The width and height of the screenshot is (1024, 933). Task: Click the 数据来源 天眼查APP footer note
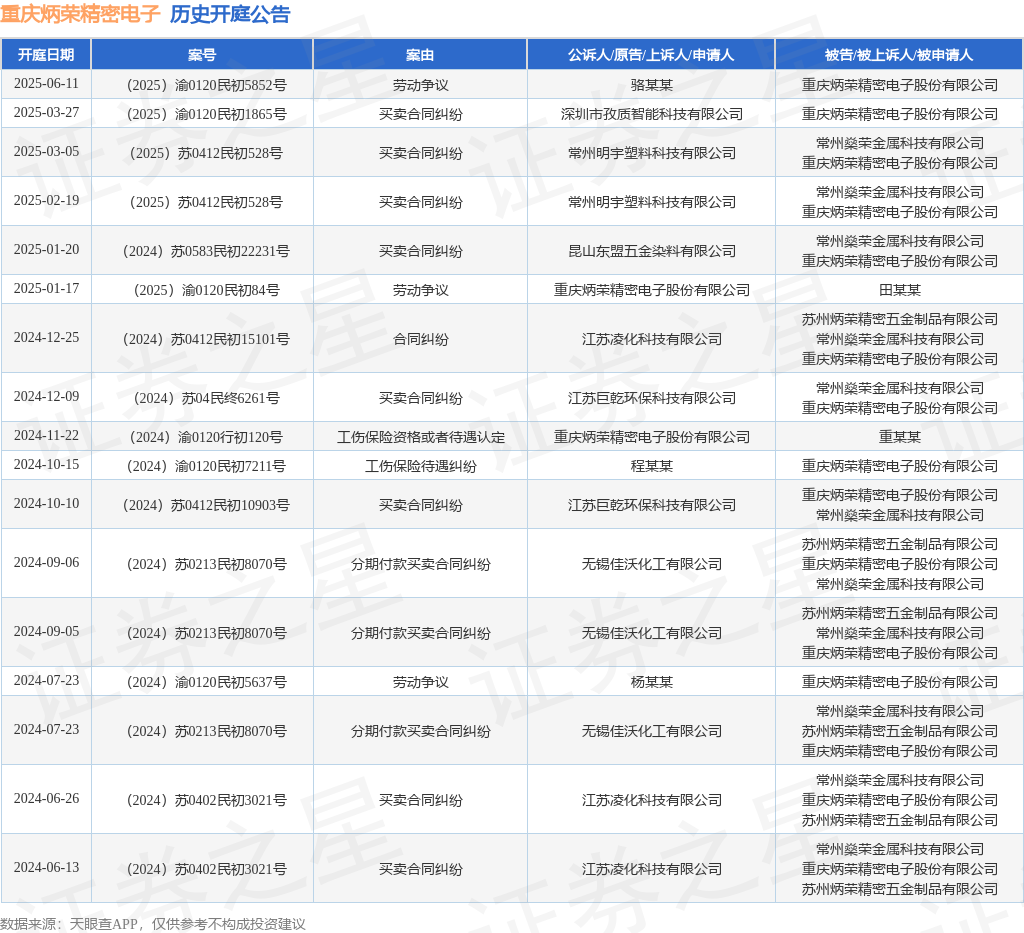[152, 924]
